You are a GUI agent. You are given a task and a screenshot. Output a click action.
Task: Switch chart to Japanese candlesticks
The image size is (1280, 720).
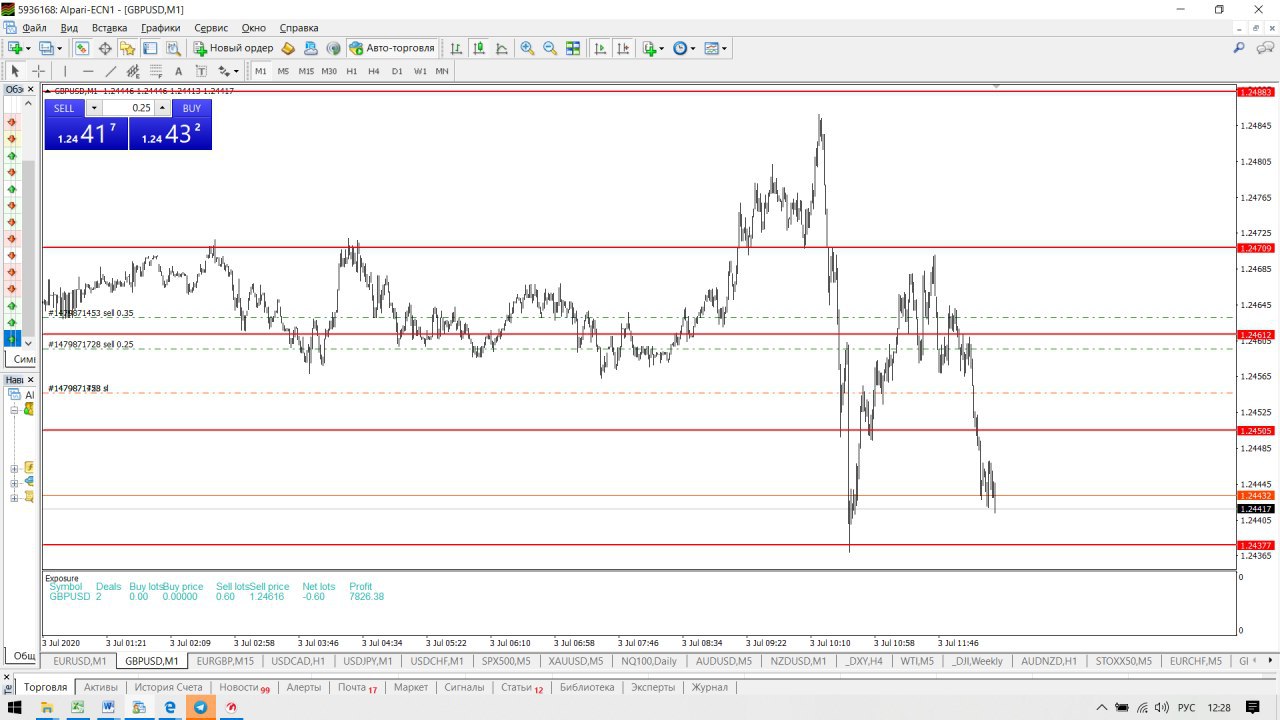[479, 48]
